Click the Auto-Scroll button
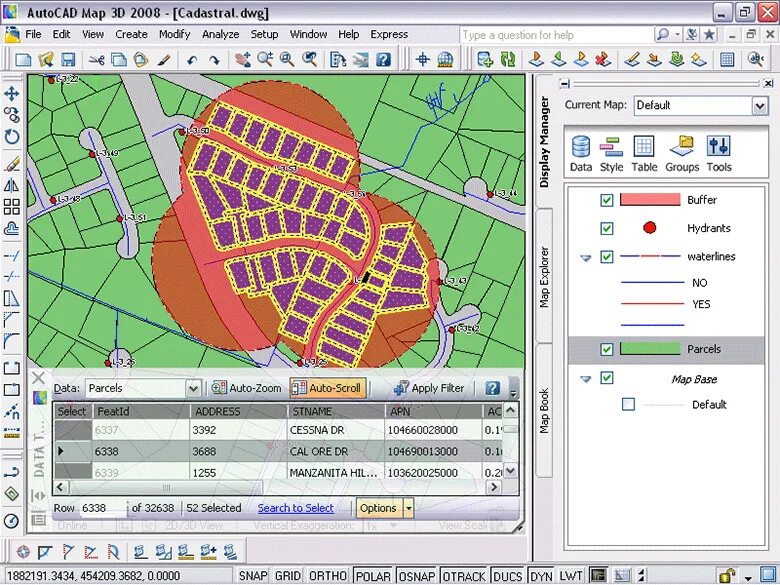This screenshot has width=780, height=585. (x=327, y=388)
